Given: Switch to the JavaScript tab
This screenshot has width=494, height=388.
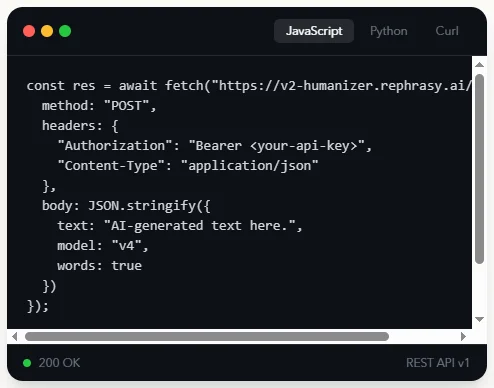Looking at the screenshot, I should (314, 31).
